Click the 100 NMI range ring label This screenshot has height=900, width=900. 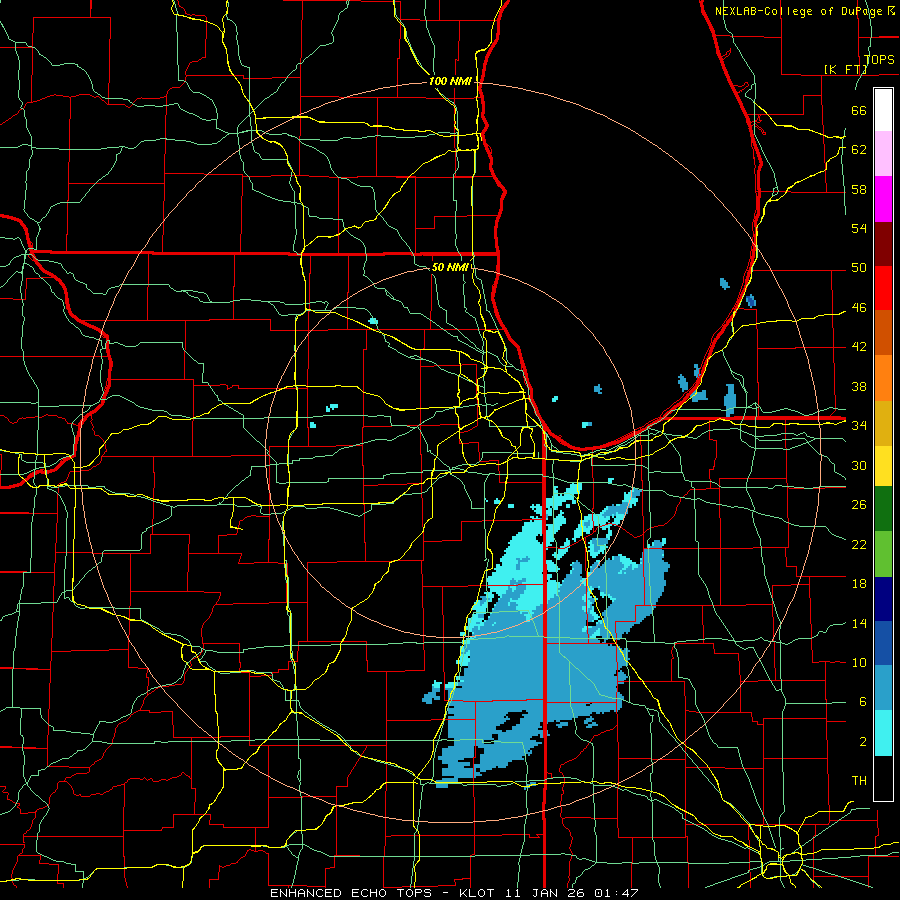pyautogui.click(x=450, y=81)
